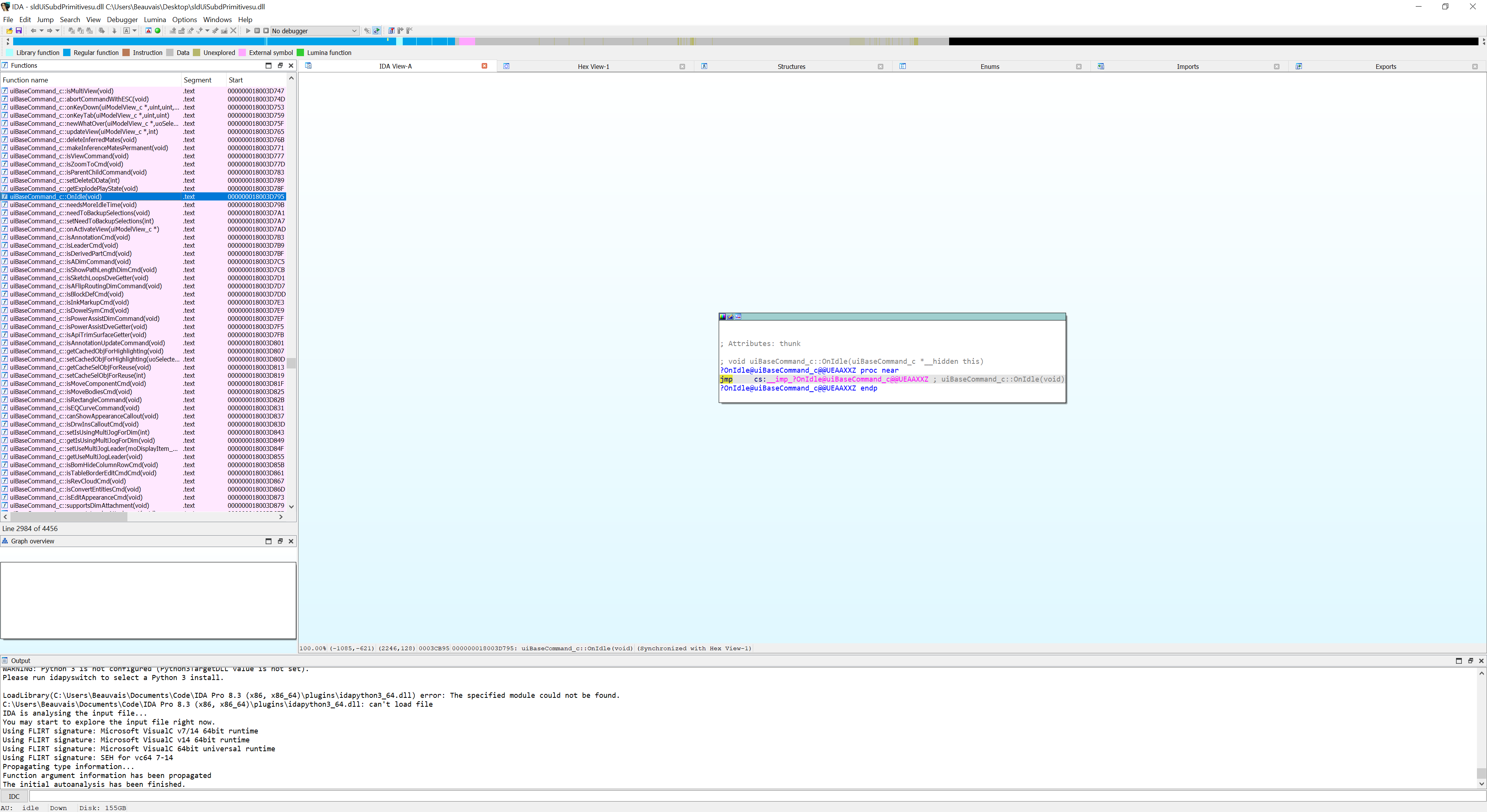
Task: Switch to the Hex View-1 tab
Action: click(593, 66)
